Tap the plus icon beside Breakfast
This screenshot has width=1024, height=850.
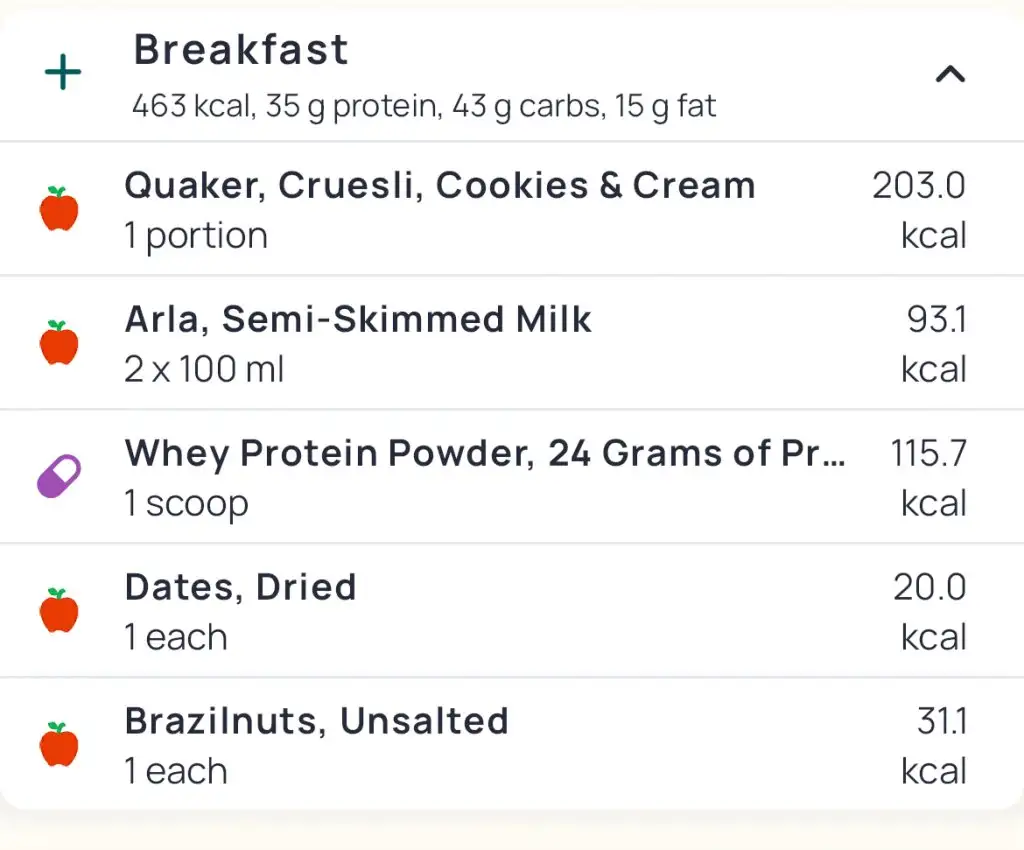click(x=63, y=73)
